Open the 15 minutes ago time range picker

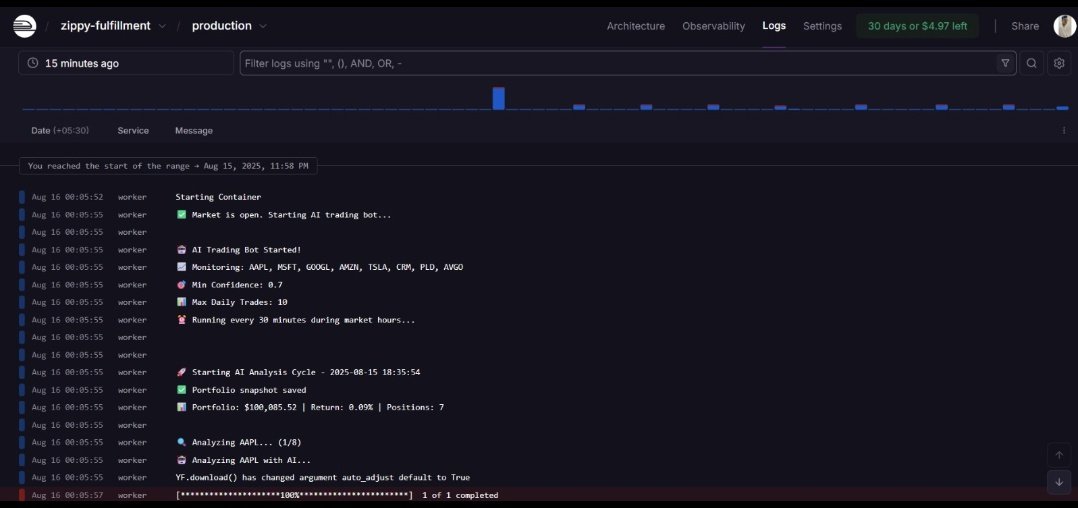[x=126, y=63]
